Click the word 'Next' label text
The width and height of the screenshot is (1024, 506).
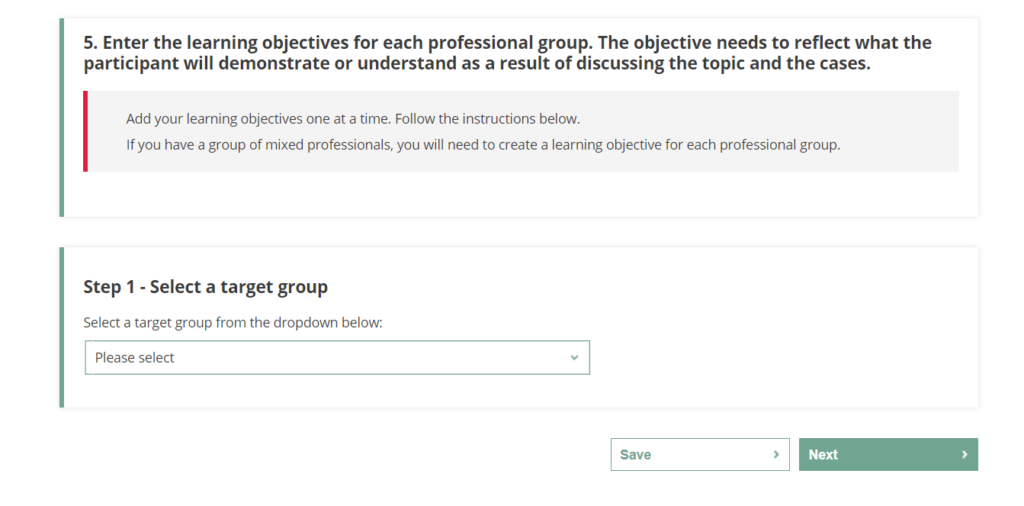[x=823, y=454]
